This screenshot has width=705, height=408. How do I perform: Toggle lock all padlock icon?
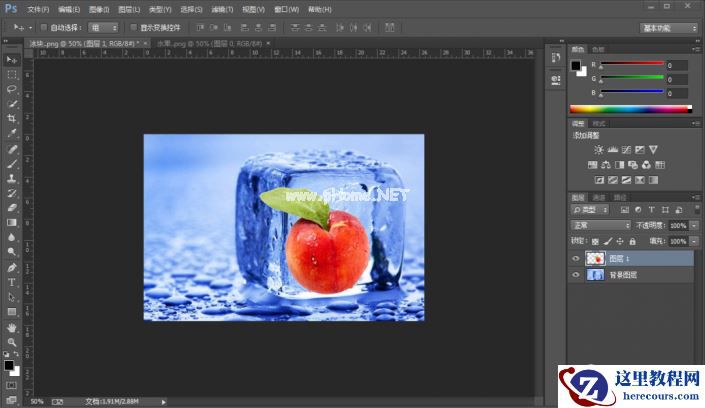(x=633, y=242)
